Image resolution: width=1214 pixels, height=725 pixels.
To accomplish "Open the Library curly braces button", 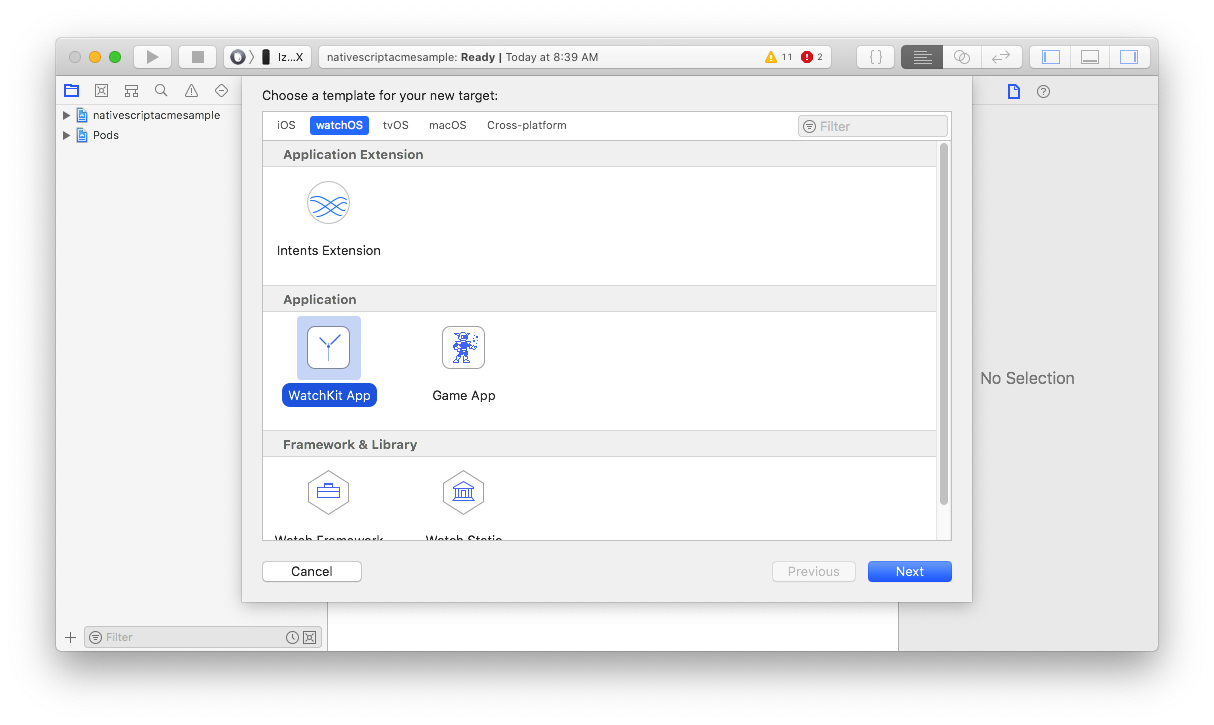I will (876, 57).
